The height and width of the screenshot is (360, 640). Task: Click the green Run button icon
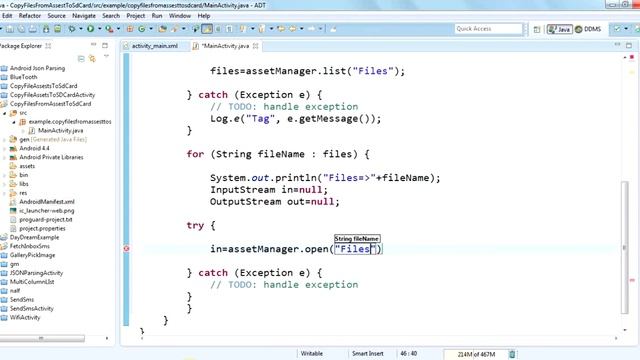point(90,29)
